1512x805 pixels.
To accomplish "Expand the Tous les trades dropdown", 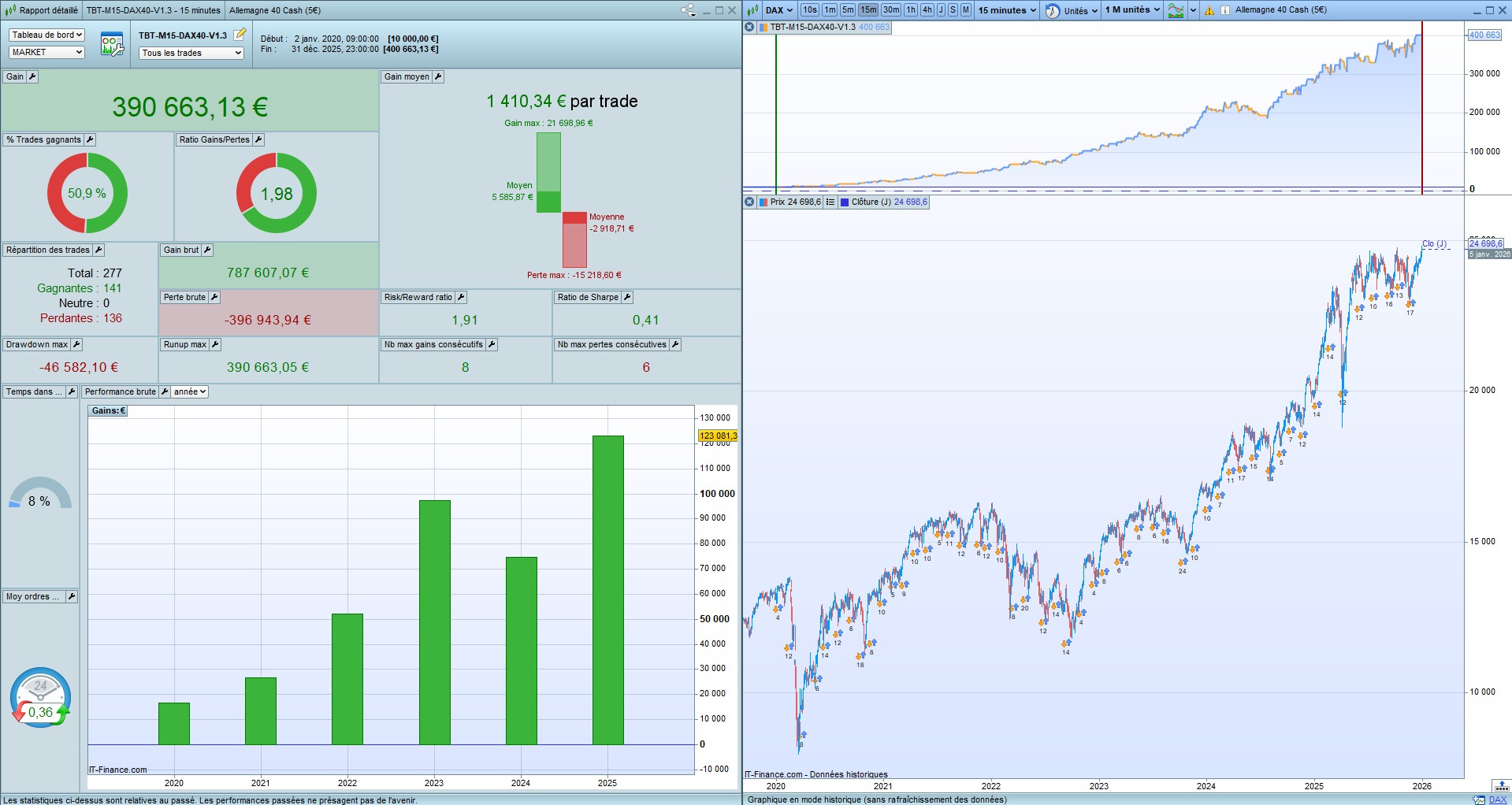I will click(x=191, y=53).
